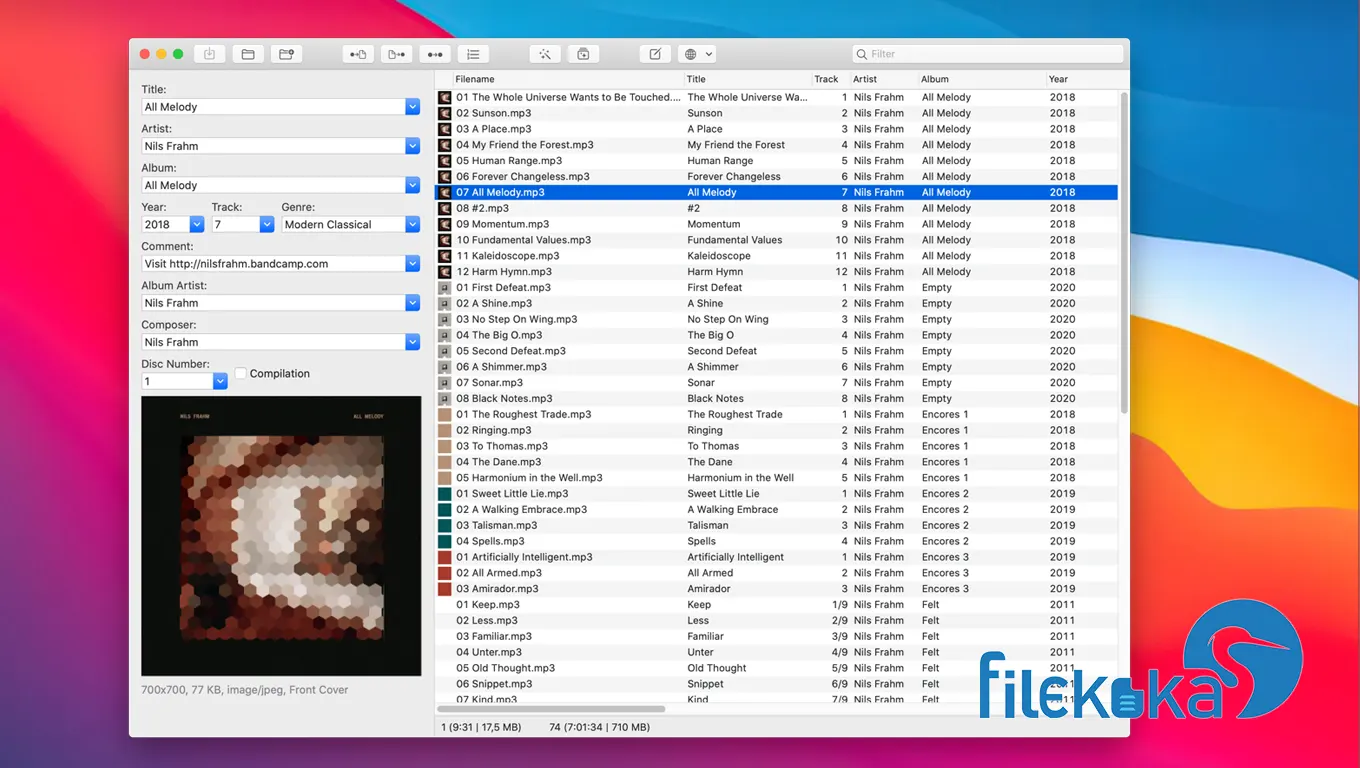Image resolution: width=1360 pixels, height=768 pixels.
Task: Click the horizontal scrollbar below the file list
Action: pyautogui.click(x=553, y=709)
